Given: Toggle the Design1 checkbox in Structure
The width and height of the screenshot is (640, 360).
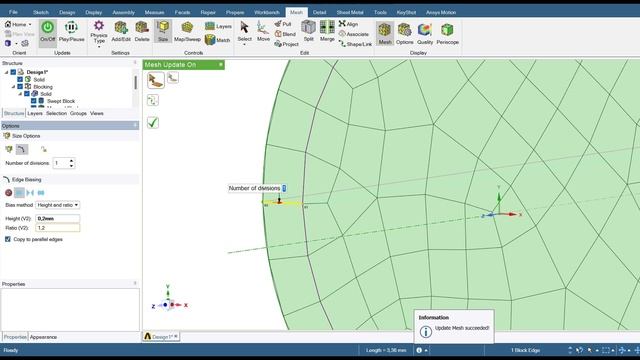Looking at the screenshot, I should [x=13, y=72].
